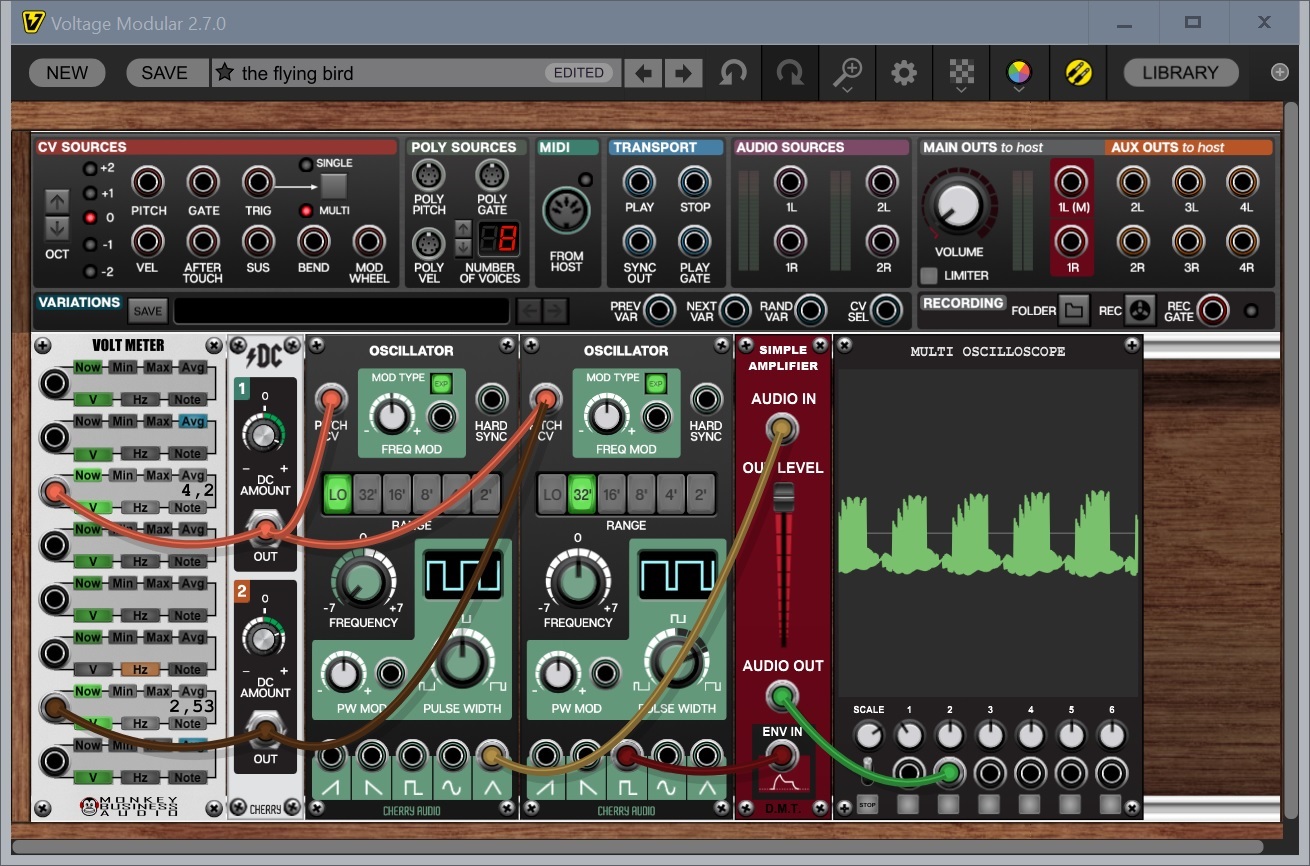Select Hz unit on sixth volt meter row
The height and width of the screenshot is (866, 1310).
(140, 670)
